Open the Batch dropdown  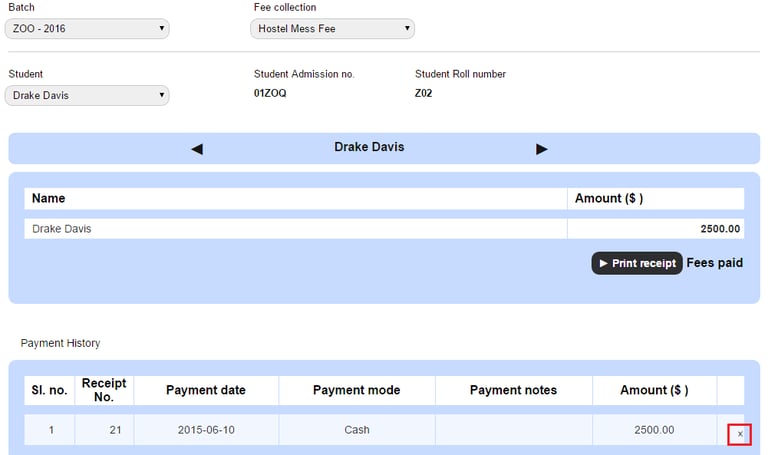pyautogui.click(x=87, y=29)
